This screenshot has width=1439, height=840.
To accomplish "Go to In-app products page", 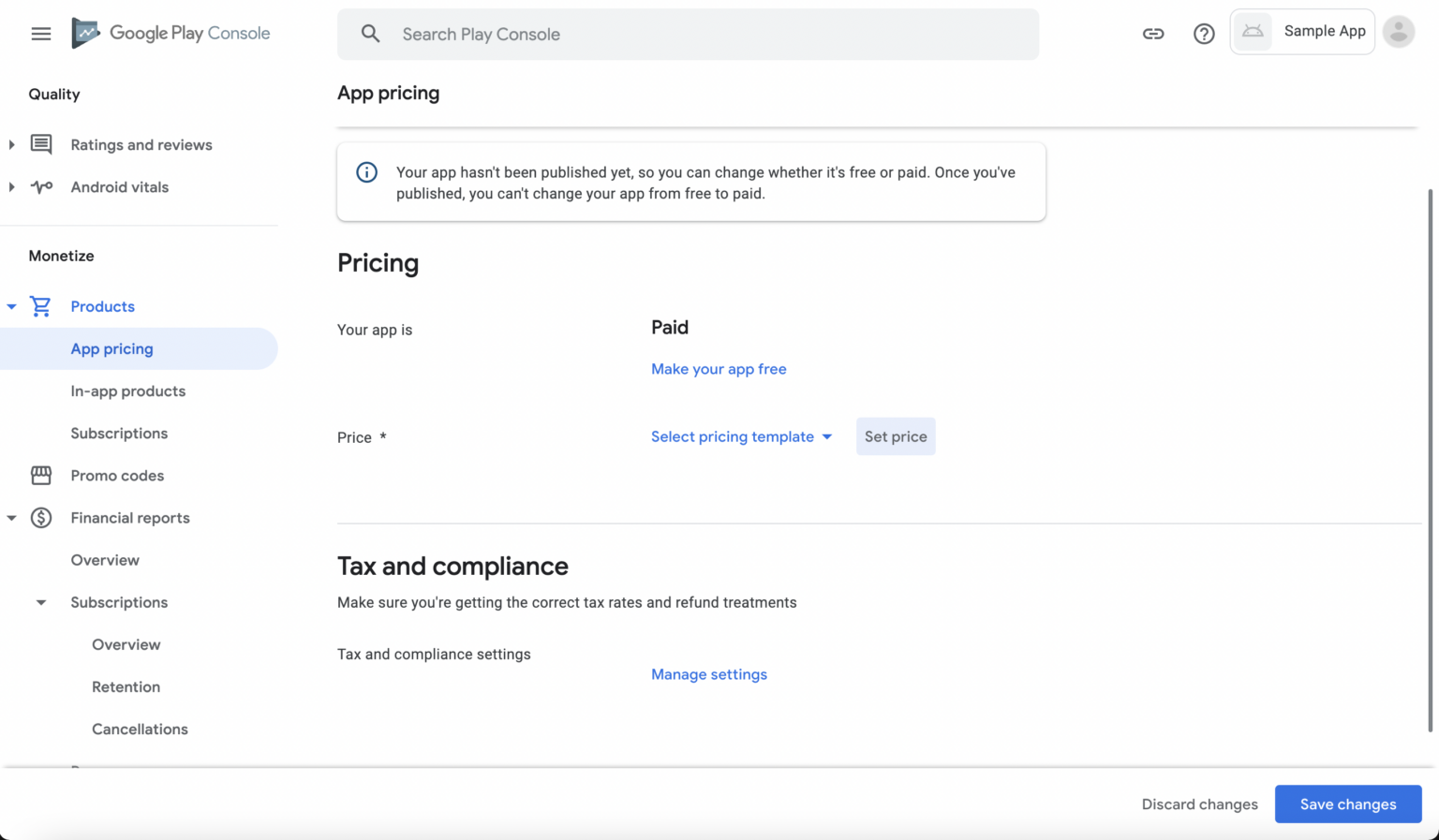I will [x=128, y=391].
